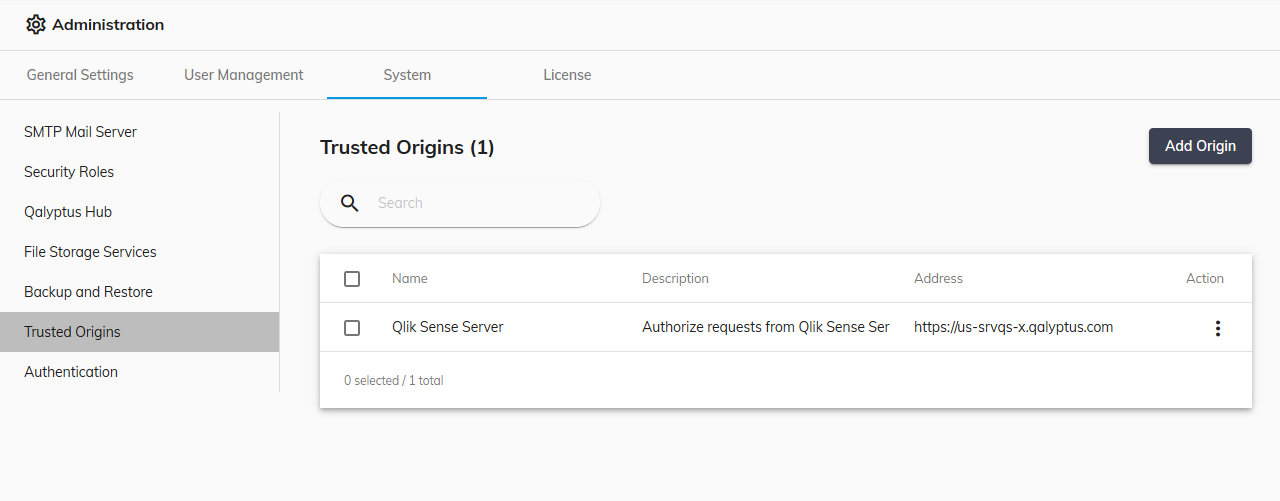Open the Qlik Sense Server action menu

click(x=1217, y=328)
